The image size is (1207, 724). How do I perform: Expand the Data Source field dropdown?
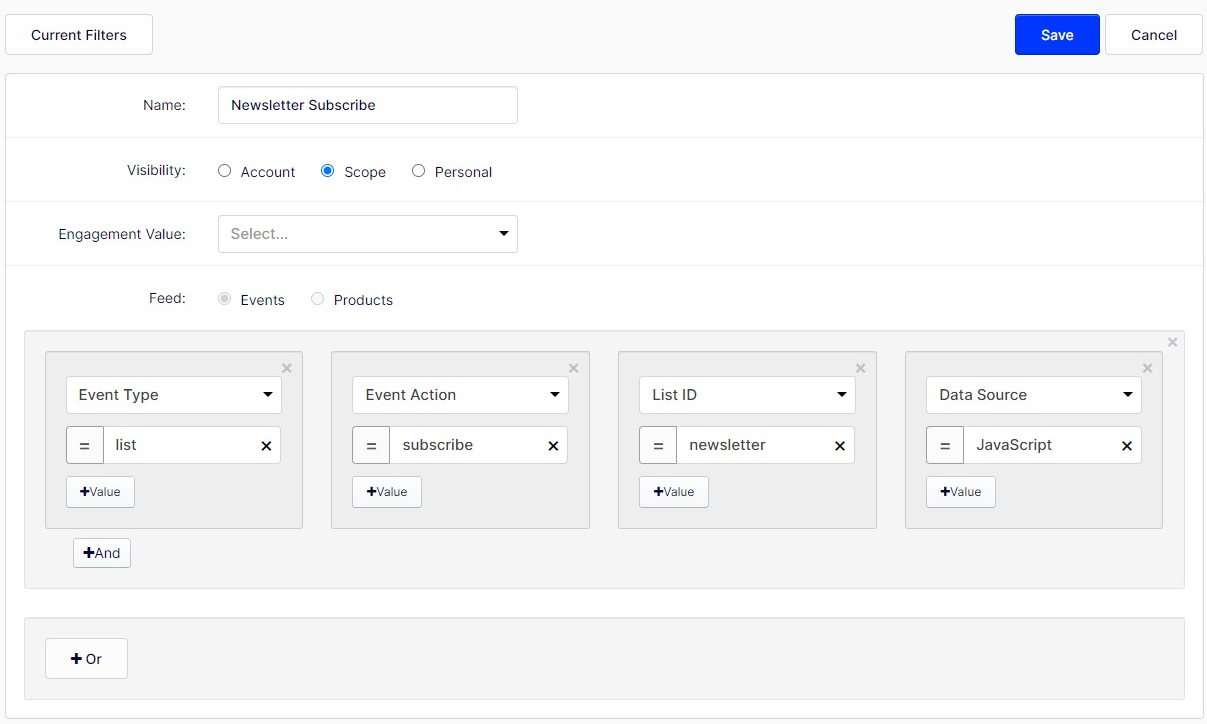click(1034, 395)
